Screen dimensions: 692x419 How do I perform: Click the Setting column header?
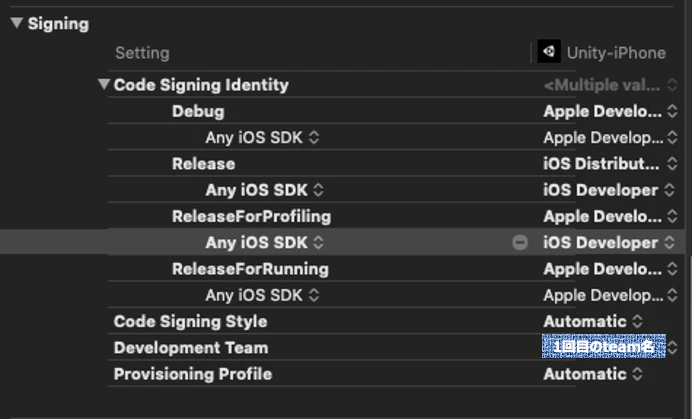pos(142,53)
